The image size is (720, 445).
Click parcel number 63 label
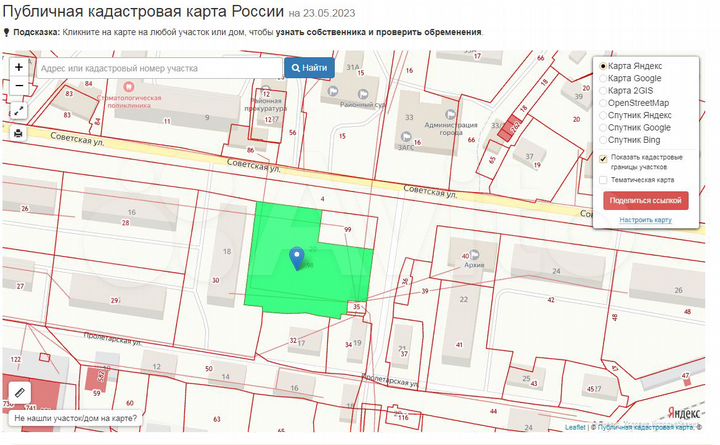[217, 419]
